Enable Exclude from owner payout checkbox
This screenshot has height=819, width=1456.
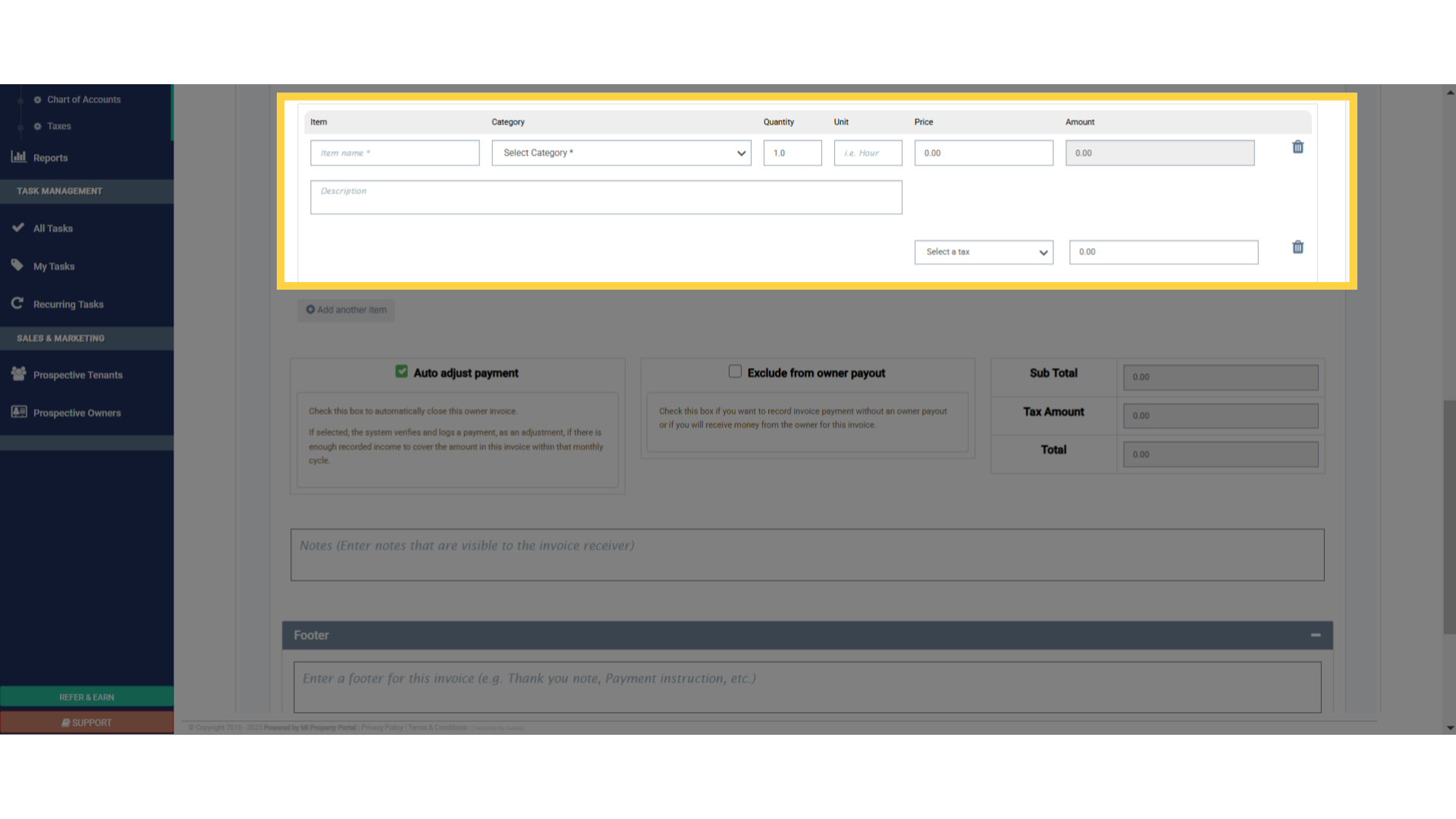[735, 372]
